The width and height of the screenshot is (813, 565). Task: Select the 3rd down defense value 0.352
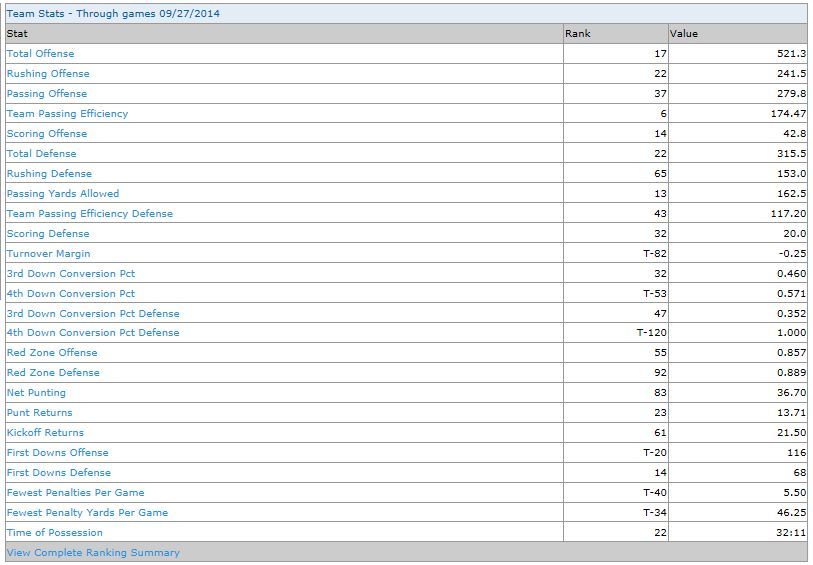pos(791,313)
